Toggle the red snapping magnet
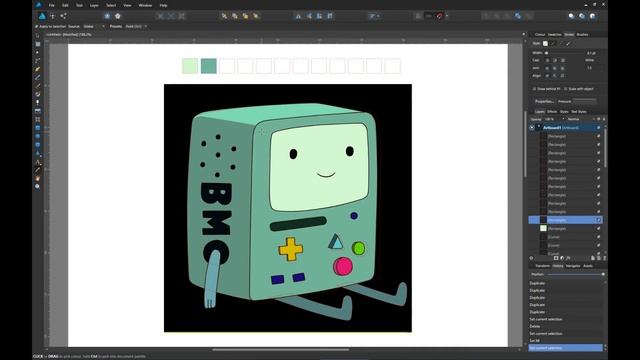The image size is (640, 360). [439, 16]
